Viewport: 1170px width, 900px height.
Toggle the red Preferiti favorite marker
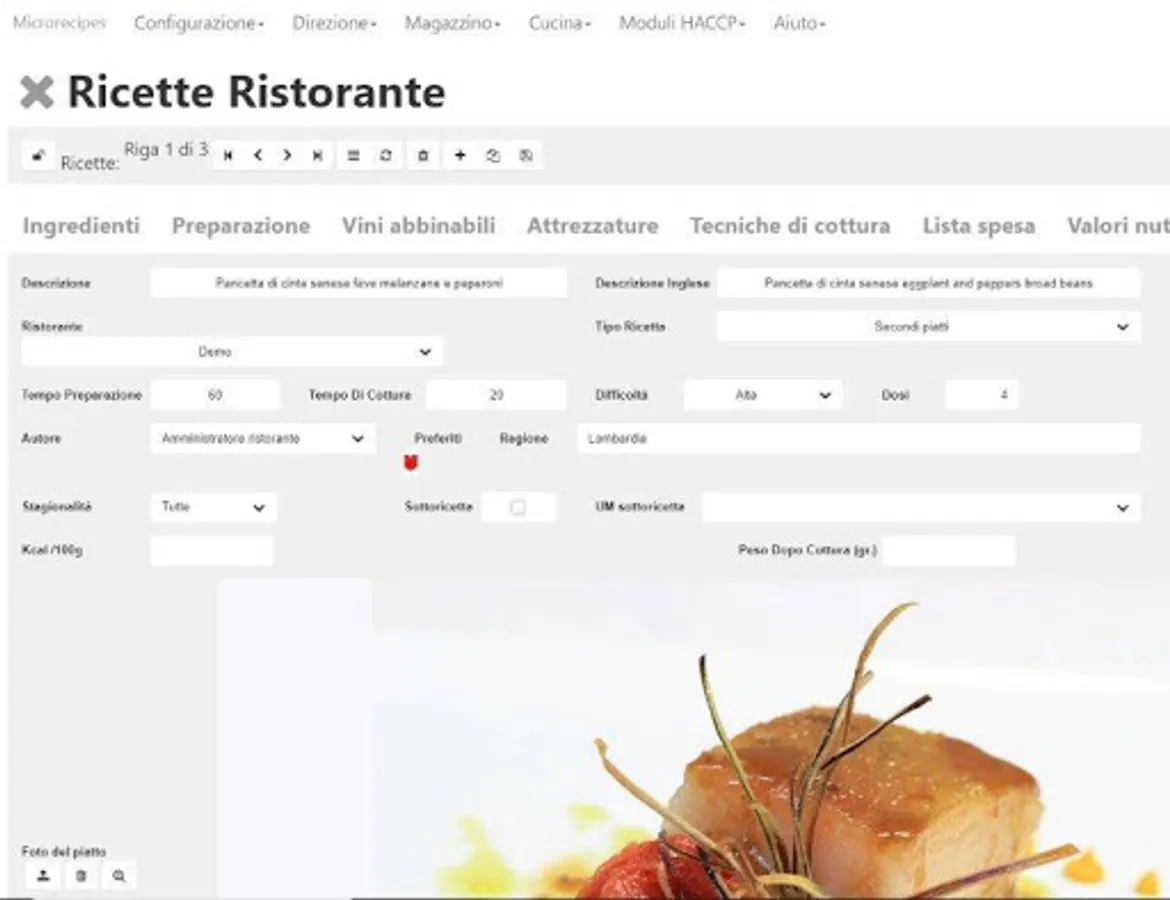(x=410, y=463)
